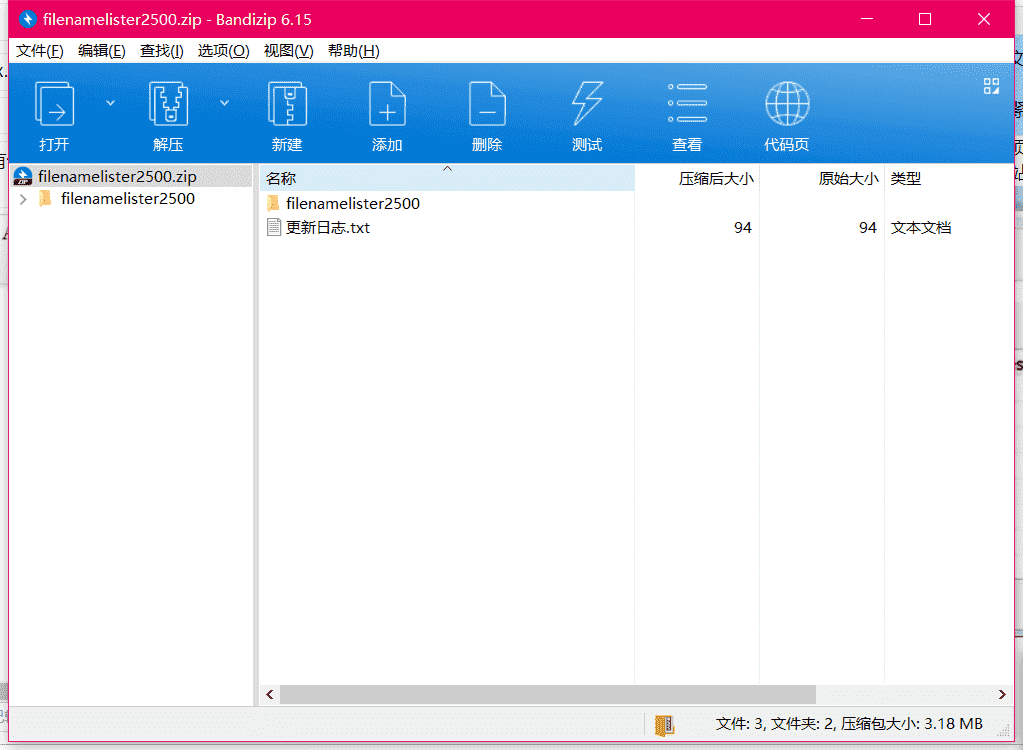Sort by 名称 column header
Image resolution: width=1023 pixels, height=750 pixels.
coord(447,178)
